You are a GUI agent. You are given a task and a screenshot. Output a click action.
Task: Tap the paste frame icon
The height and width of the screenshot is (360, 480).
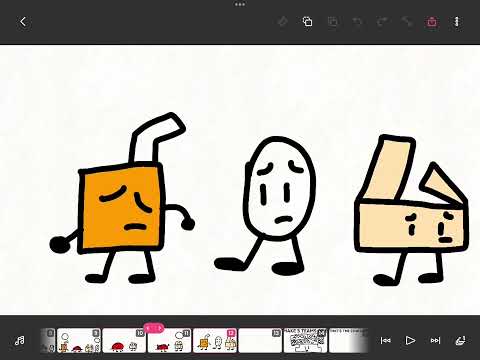coord(332,22)
